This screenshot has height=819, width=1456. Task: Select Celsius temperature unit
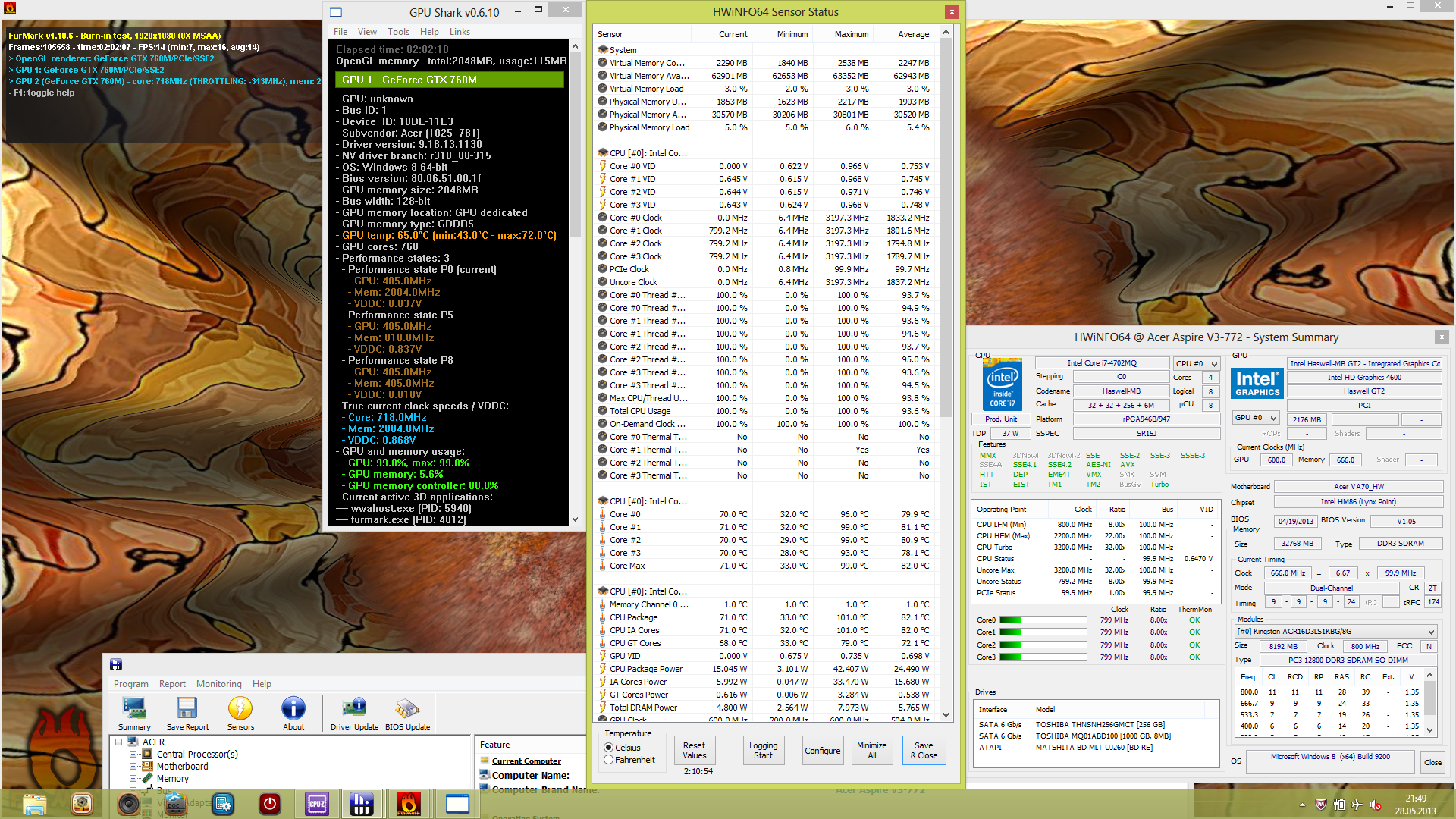(609, 748)
